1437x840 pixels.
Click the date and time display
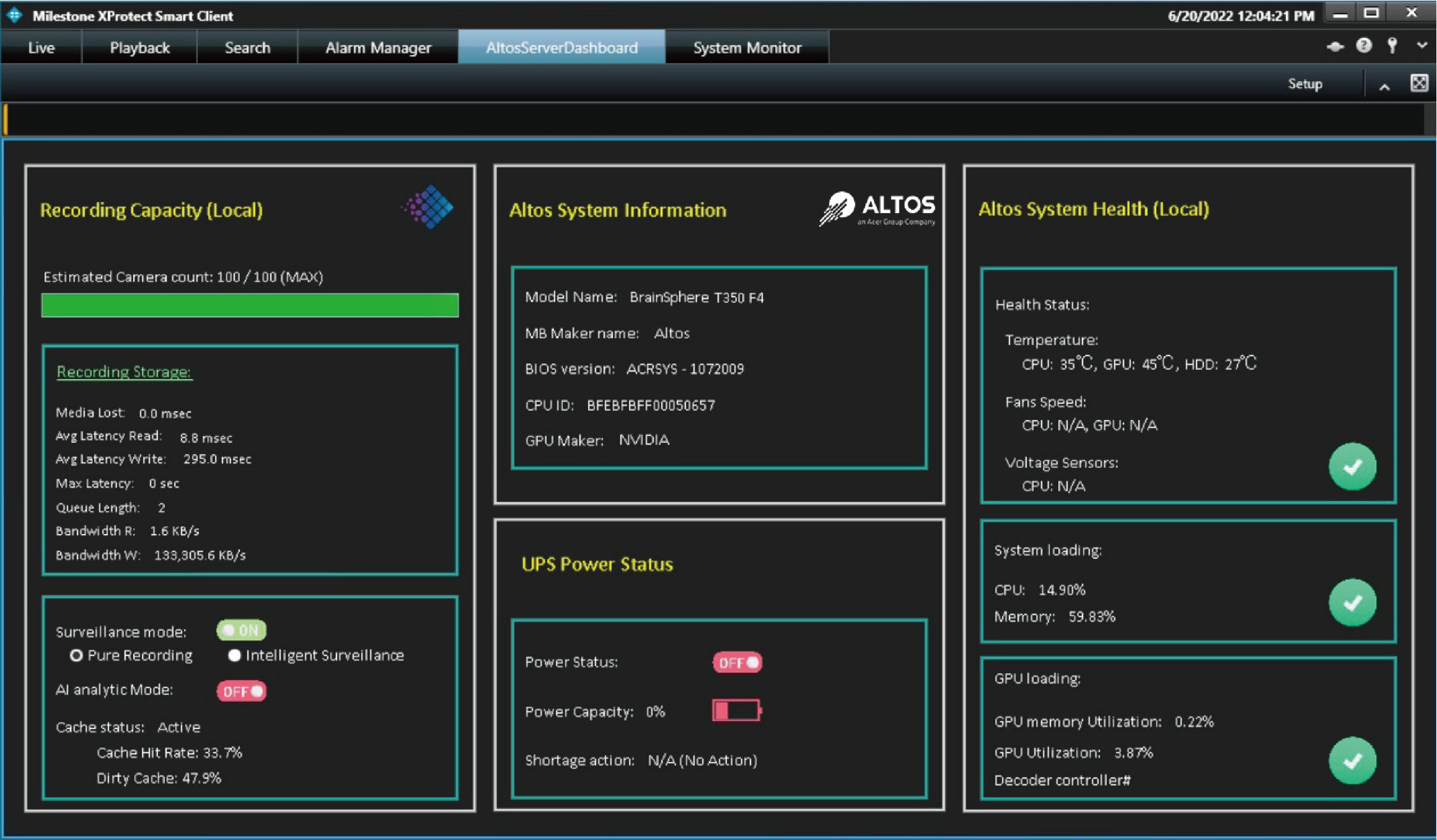tap(1241, 16)
